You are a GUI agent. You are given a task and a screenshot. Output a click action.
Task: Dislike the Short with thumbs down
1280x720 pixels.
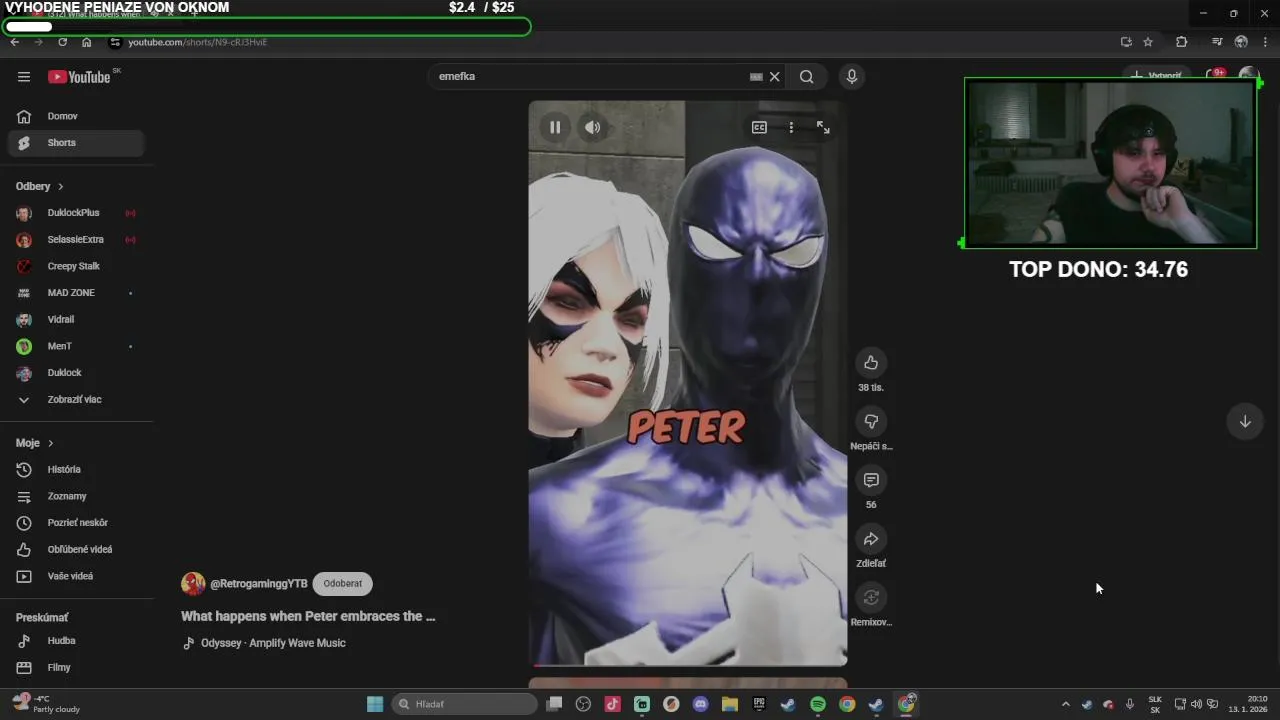coord(871,421)
